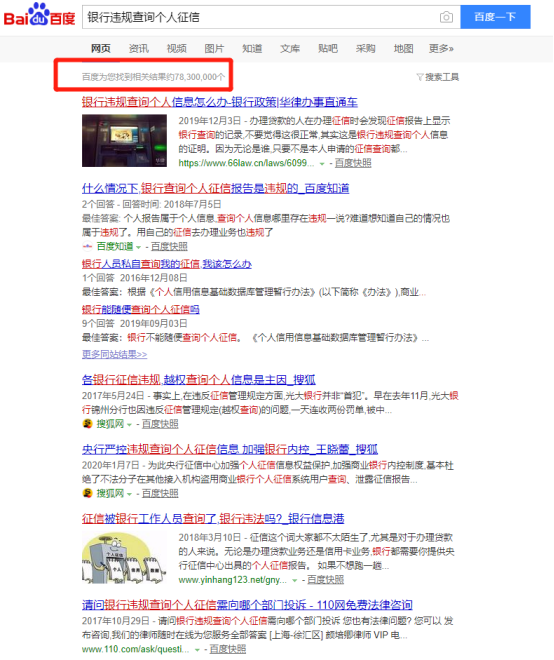Click the search query input field

point(261,17)
